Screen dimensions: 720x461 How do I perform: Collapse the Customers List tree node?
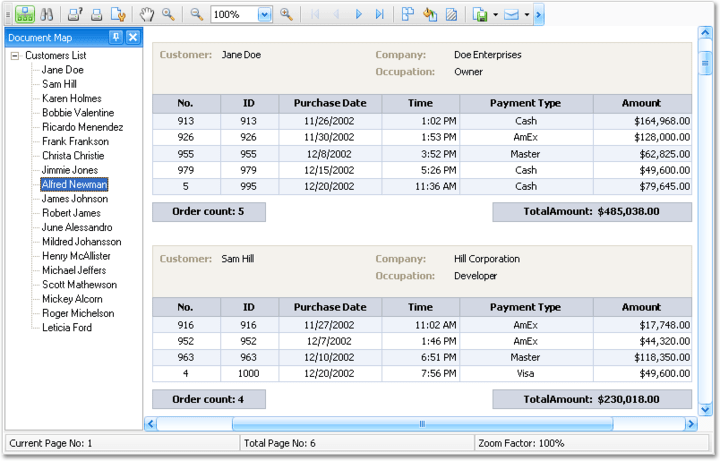coord(14,56)
